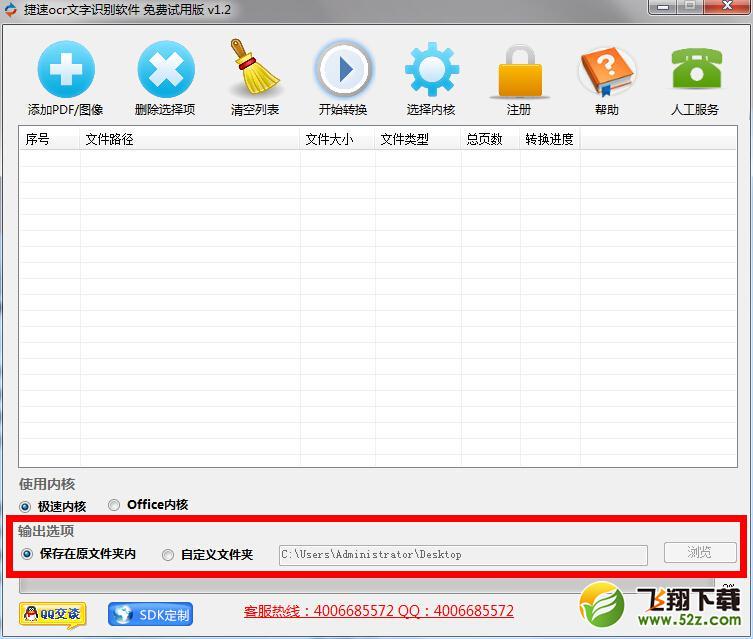Click the 文件类型 column header
Viewport: 753px width, 639px height.
(418, 139)
